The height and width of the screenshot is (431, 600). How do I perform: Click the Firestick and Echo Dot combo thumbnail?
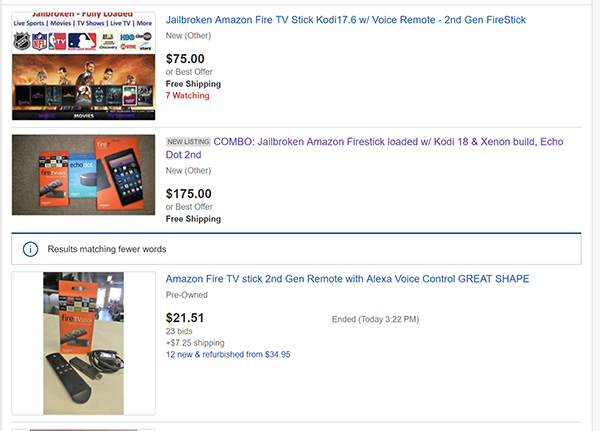tap(83, 175)
